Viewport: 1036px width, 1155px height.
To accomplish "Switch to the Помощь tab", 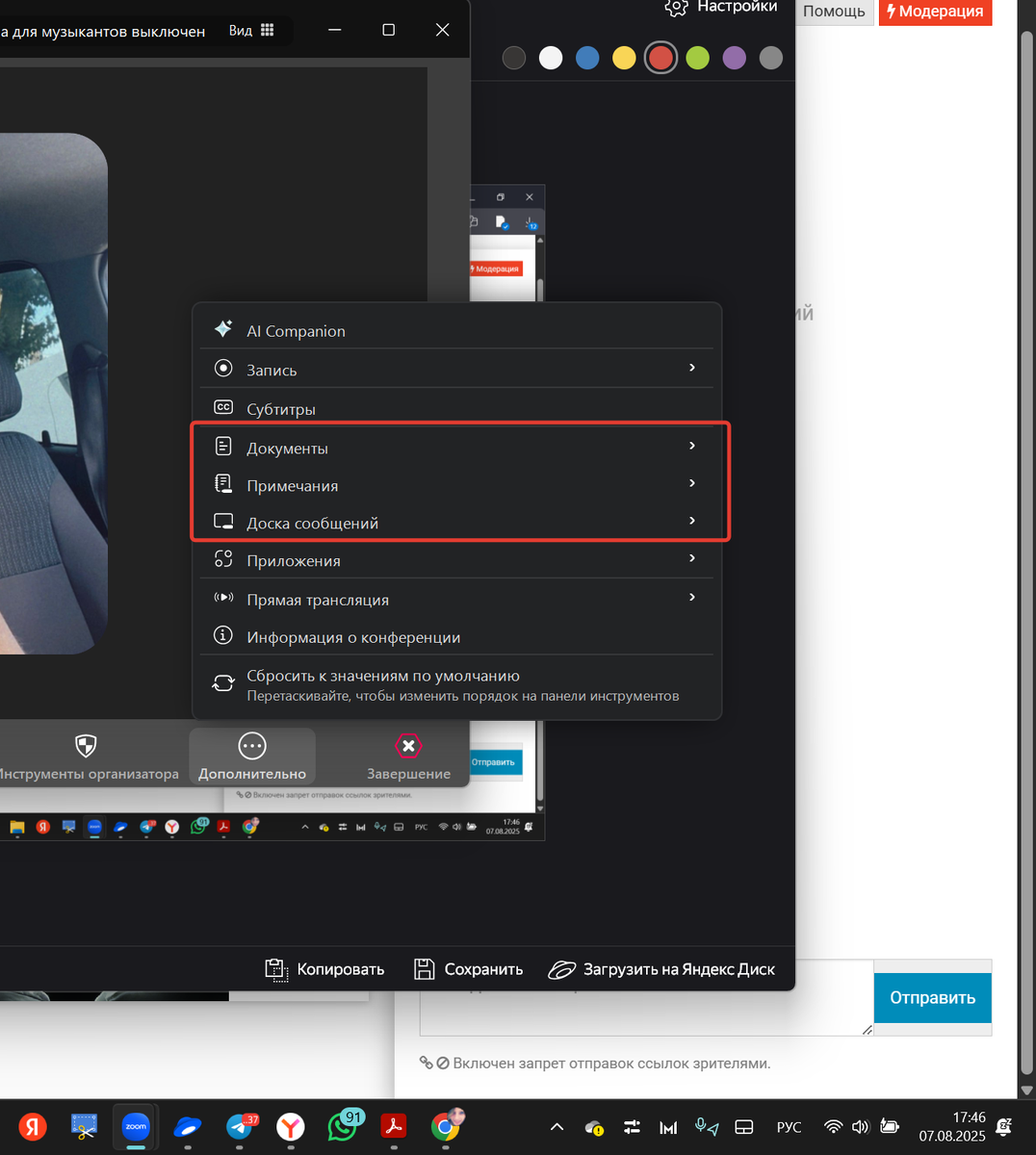I will [x=834, y=12].
